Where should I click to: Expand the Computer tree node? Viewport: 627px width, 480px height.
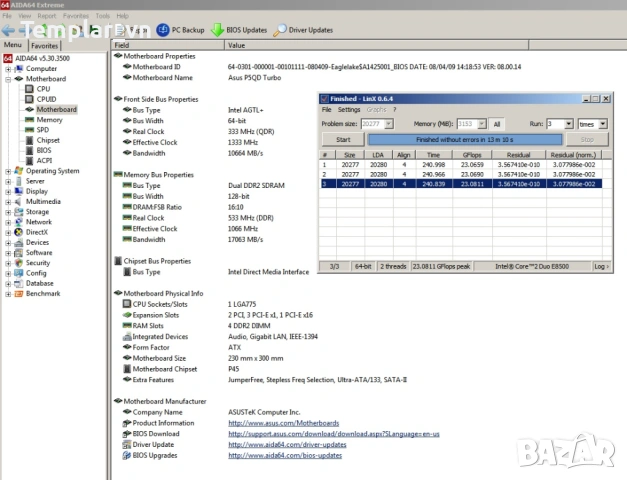tap(8, 68)
